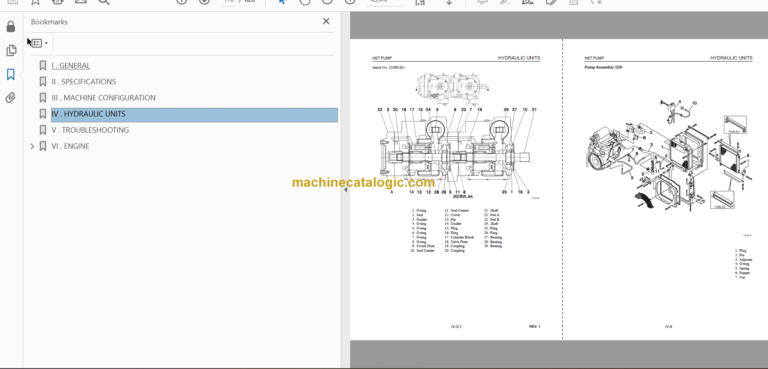Open the Attachments paperclip panel
The image size is (768, 369).
[x=11, y=98]
